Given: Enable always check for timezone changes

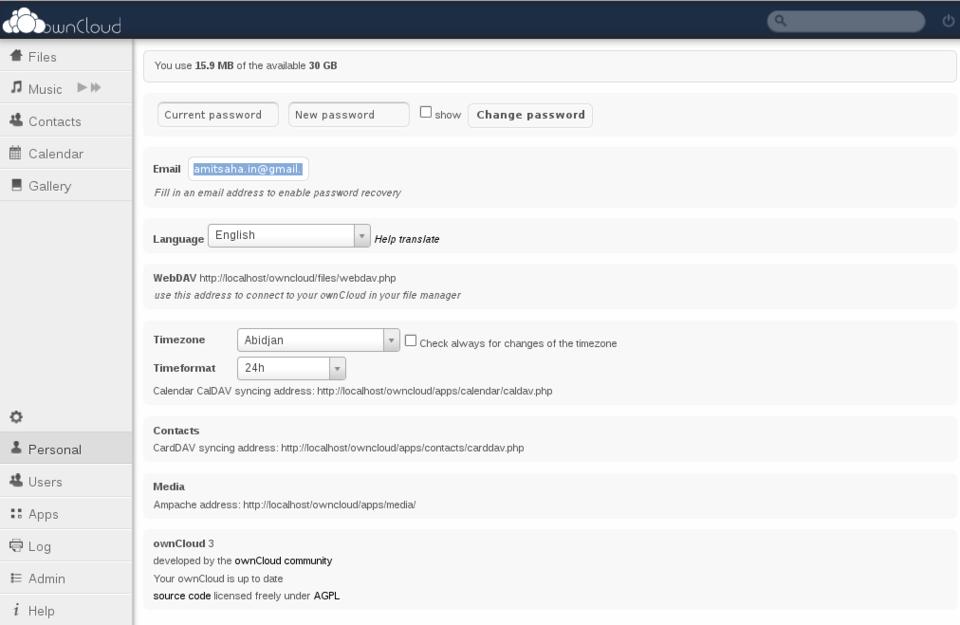Looking at the screenshot, I should 411,340.
